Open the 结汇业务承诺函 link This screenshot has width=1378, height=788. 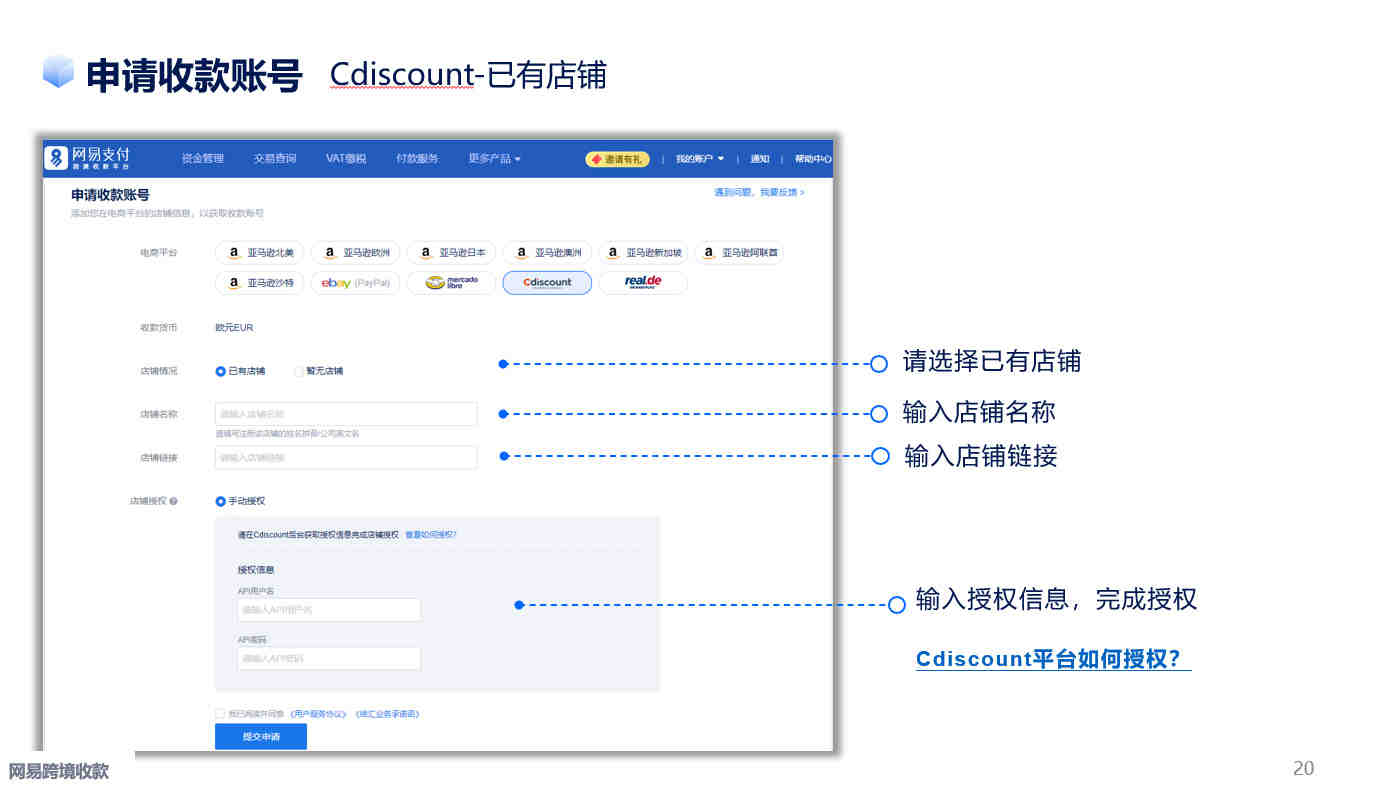[x=387, y=714]
